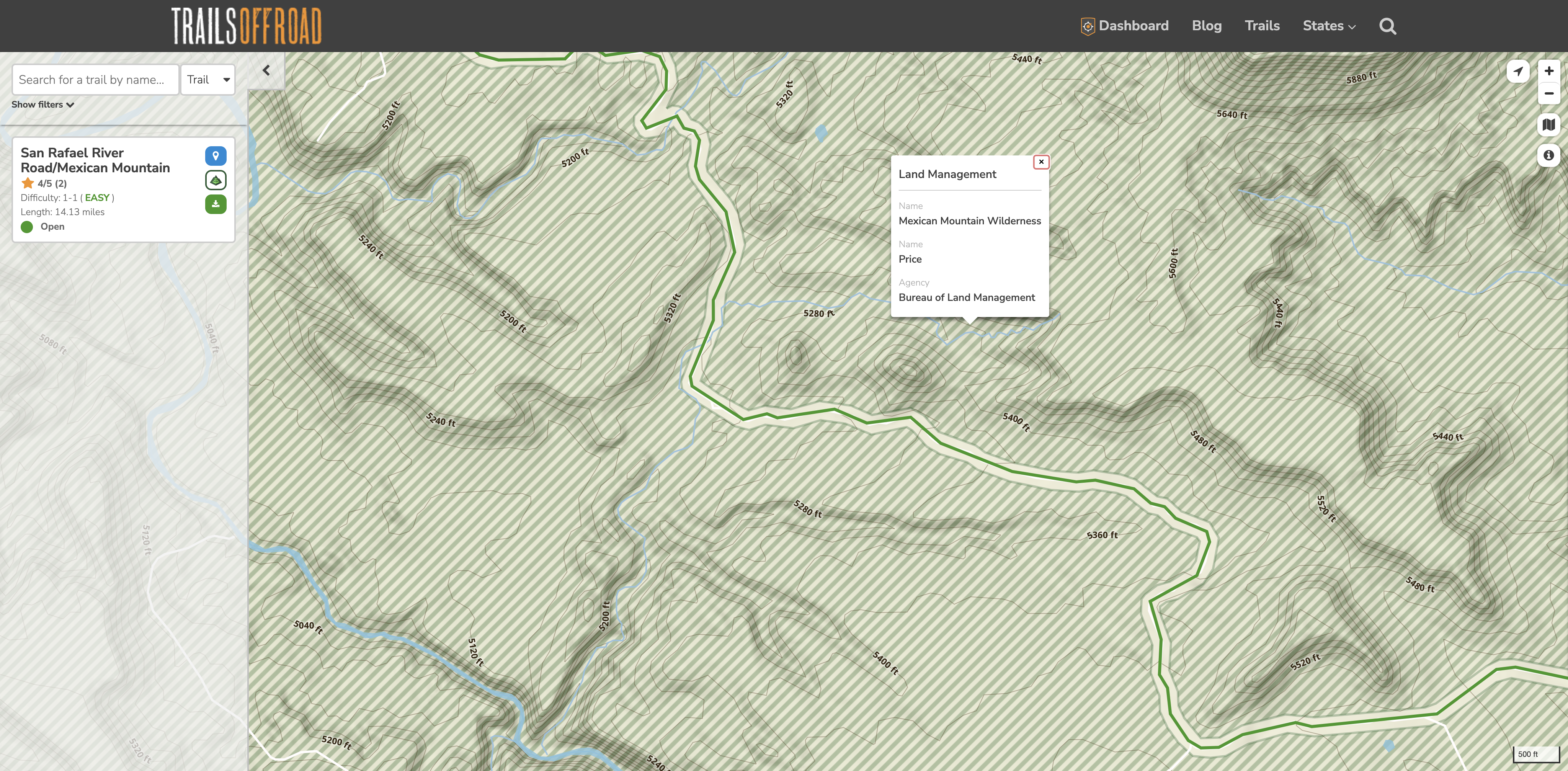Toggle the trail layers icon on the card
The width and height of the screenshot is (1568, 771).
coord(216,180)
